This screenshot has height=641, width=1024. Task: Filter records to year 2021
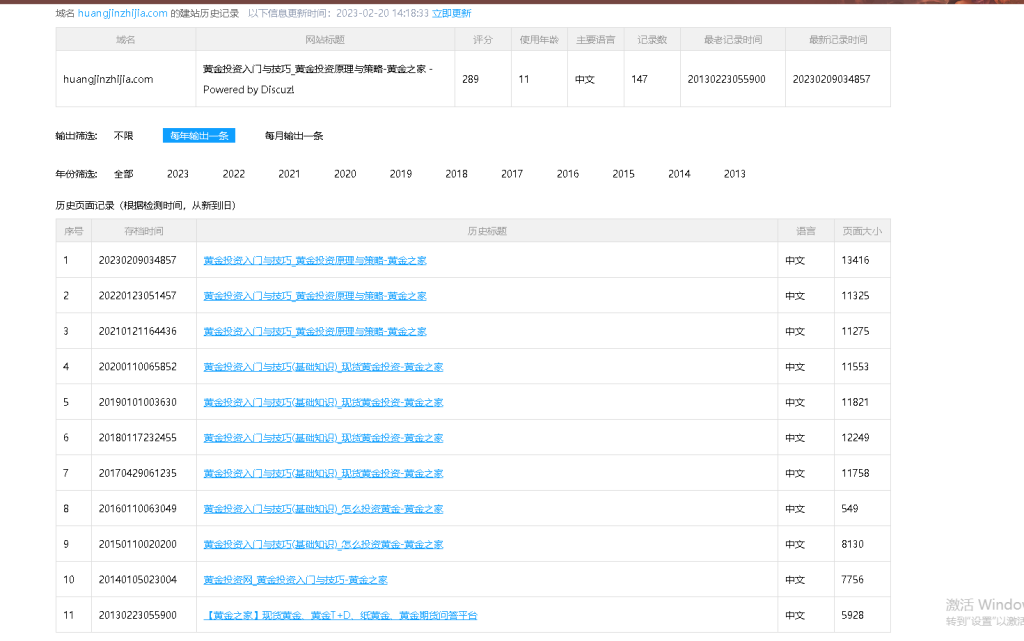289,174
